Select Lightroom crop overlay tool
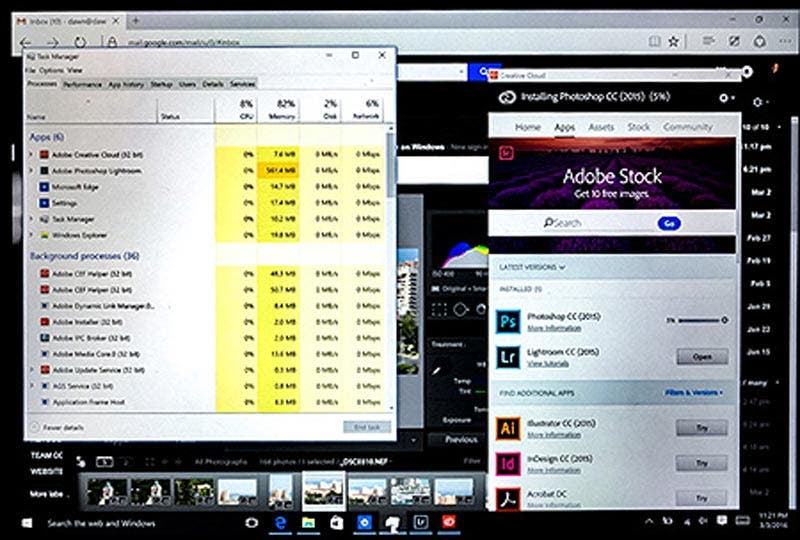 [439, 310]
